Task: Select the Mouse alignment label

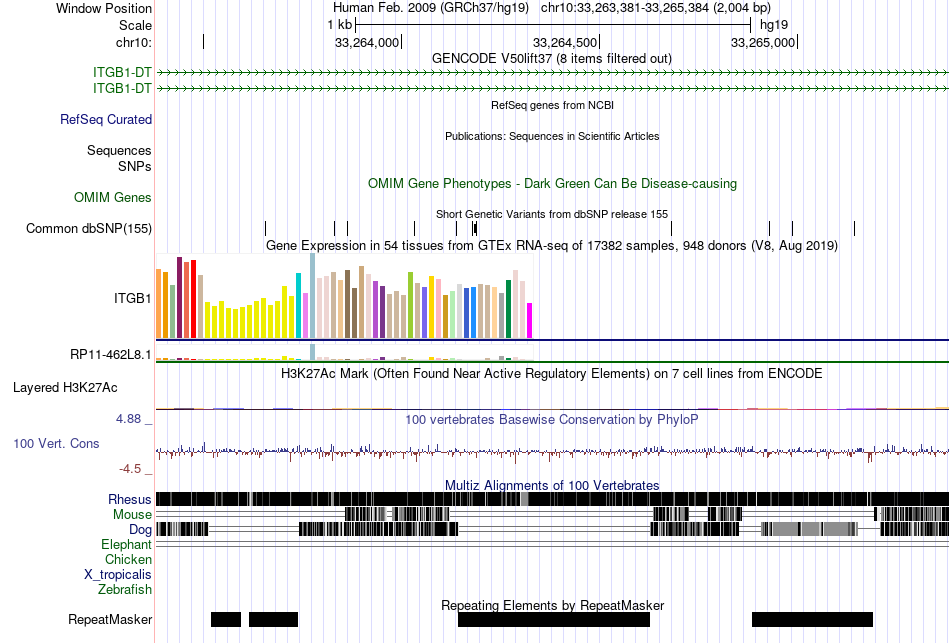Action: click(132, 515)
